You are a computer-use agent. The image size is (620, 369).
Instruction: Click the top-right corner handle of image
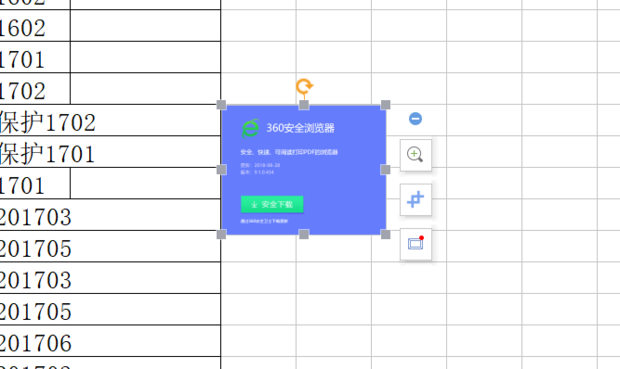click(386, 105)
